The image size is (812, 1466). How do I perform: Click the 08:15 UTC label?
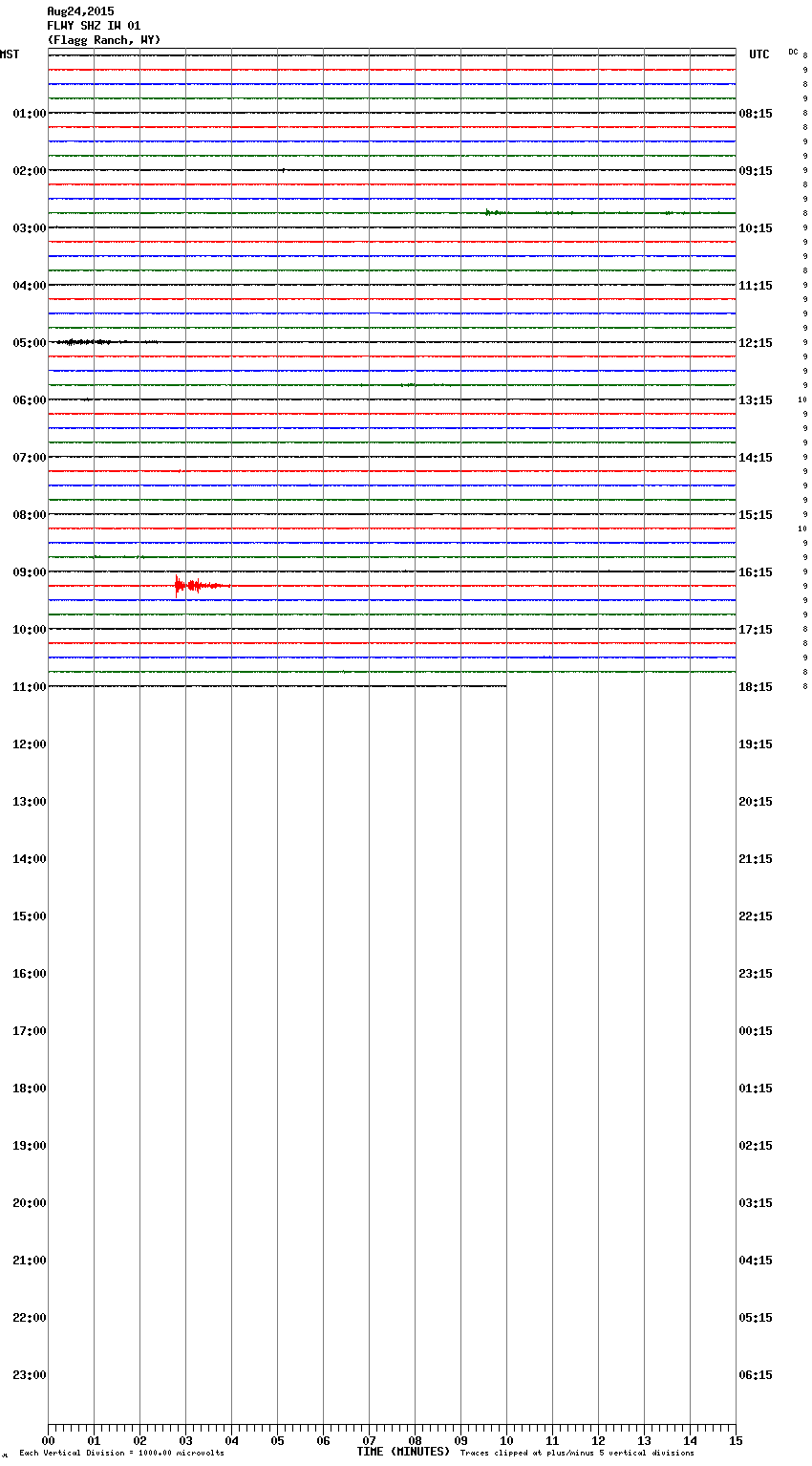coord(756,114)
